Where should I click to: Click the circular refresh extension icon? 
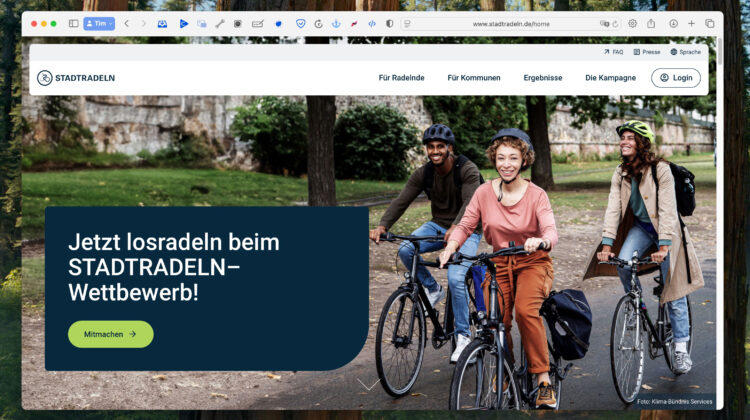318,23
